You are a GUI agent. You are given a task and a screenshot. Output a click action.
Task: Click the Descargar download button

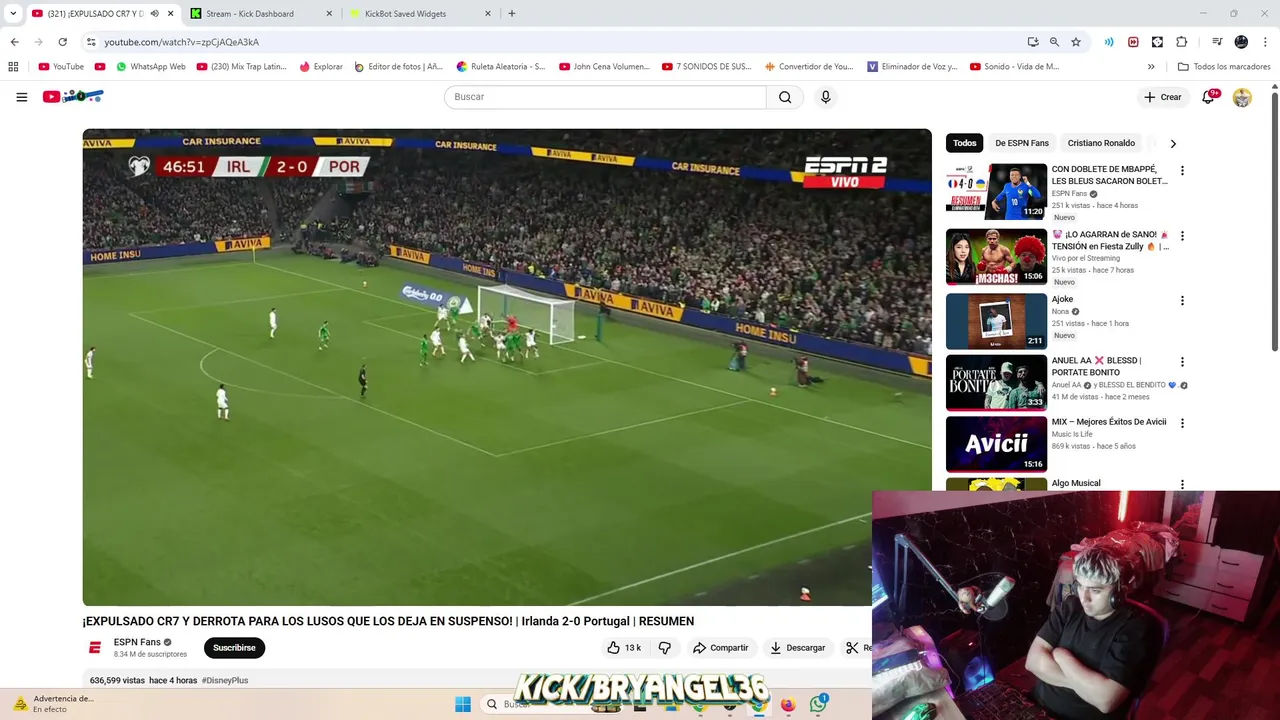797,648
